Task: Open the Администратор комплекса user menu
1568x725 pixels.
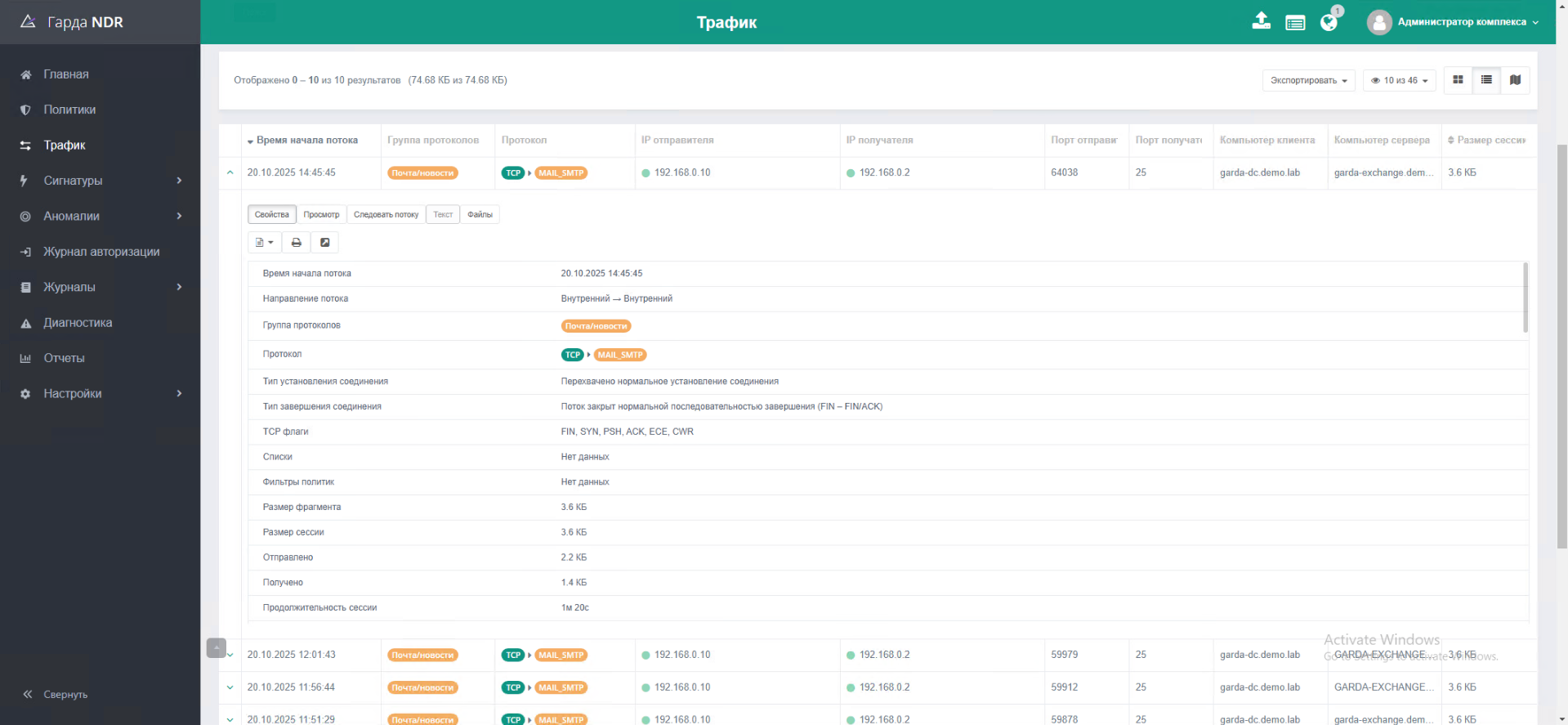Action: click(x=1452, y=22)
